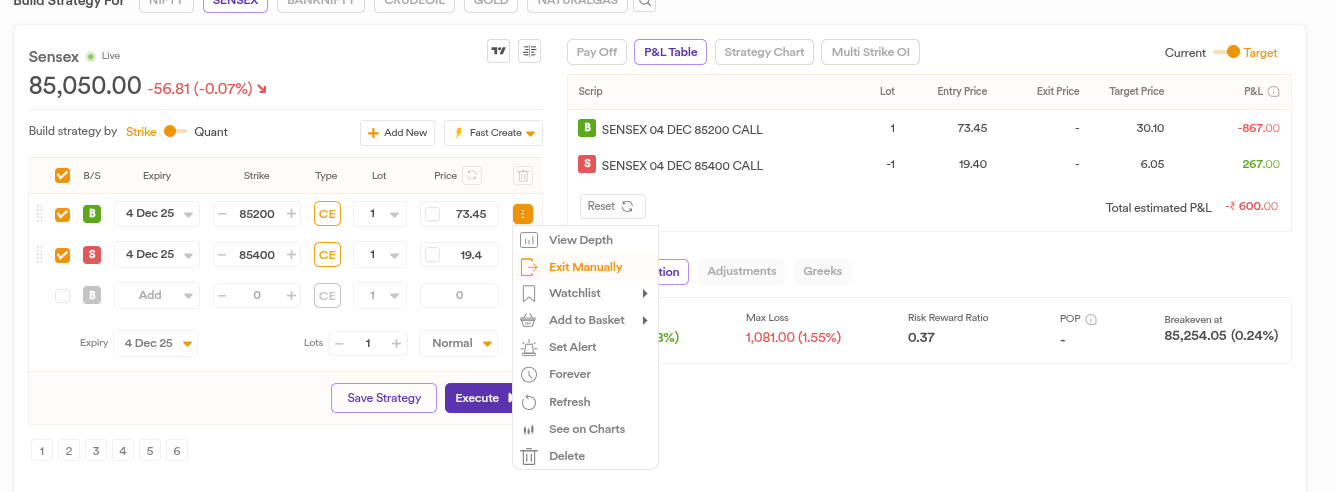The width and height of the screenshot is (1335, 492).
Task: Toggle the Current/Target price slider
Action: click(1226, 53)
